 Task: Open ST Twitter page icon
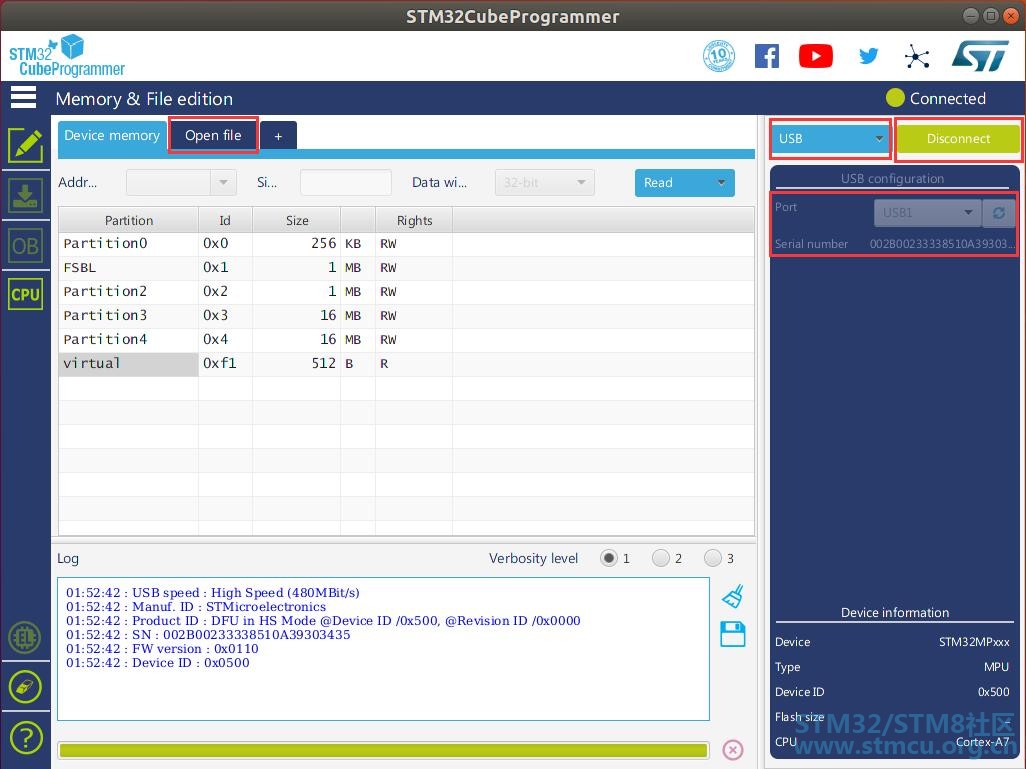click(x=868, y=56)
